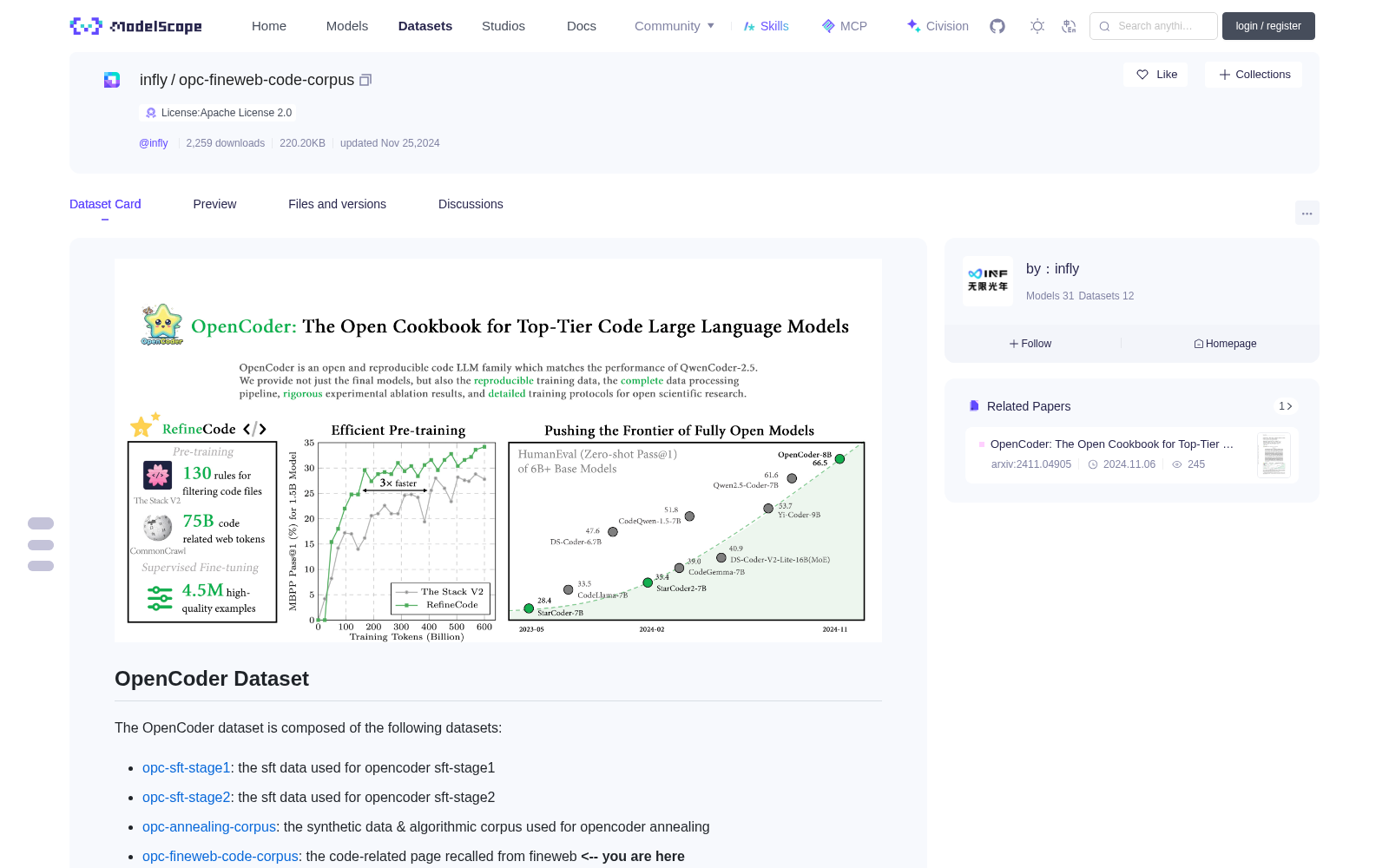Open the Models menu item

coord(347,26)
